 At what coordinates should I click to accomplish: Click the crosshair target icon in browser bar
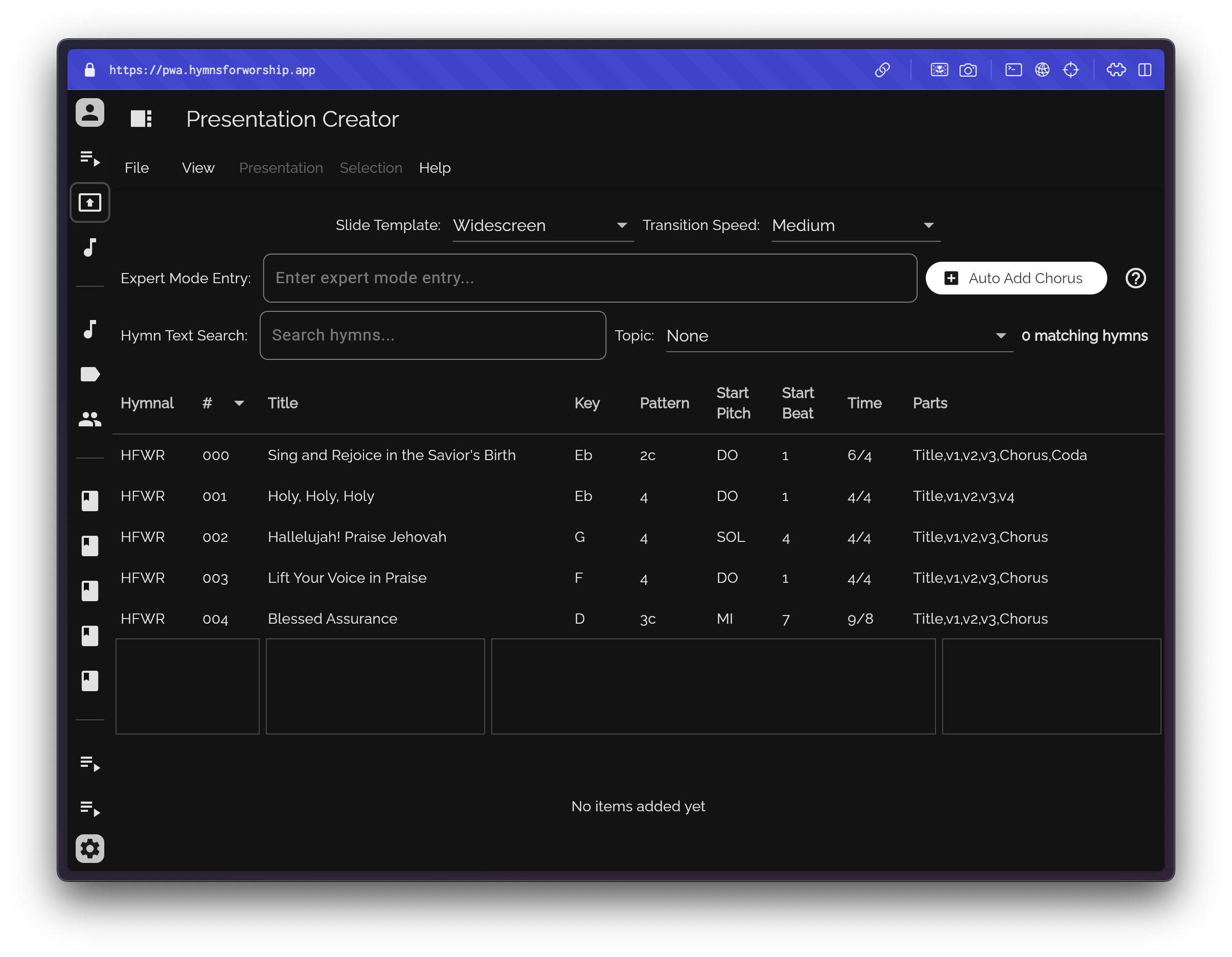[1070, 70]
